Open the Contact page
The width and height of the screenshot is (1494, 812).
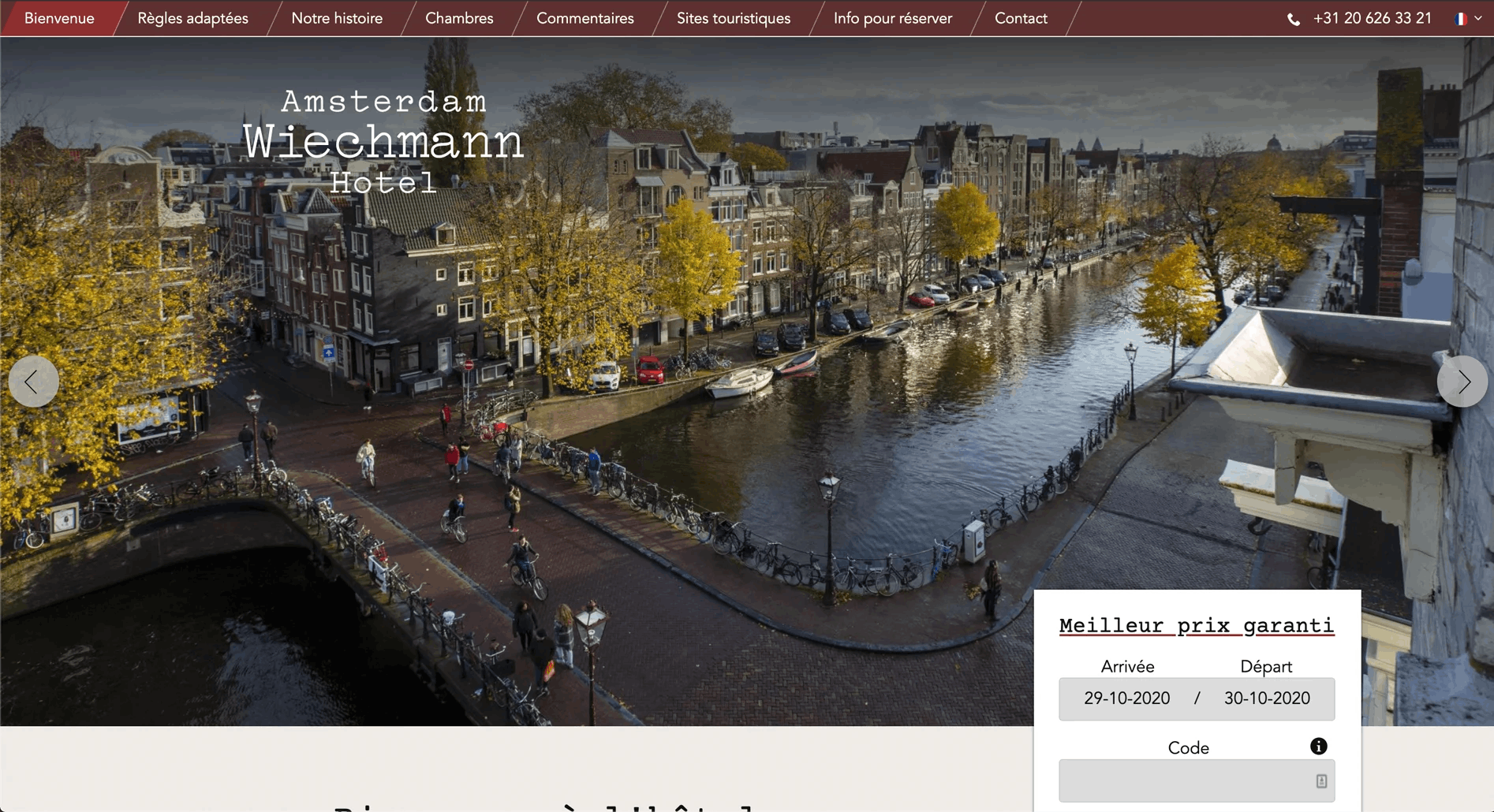1021,18
